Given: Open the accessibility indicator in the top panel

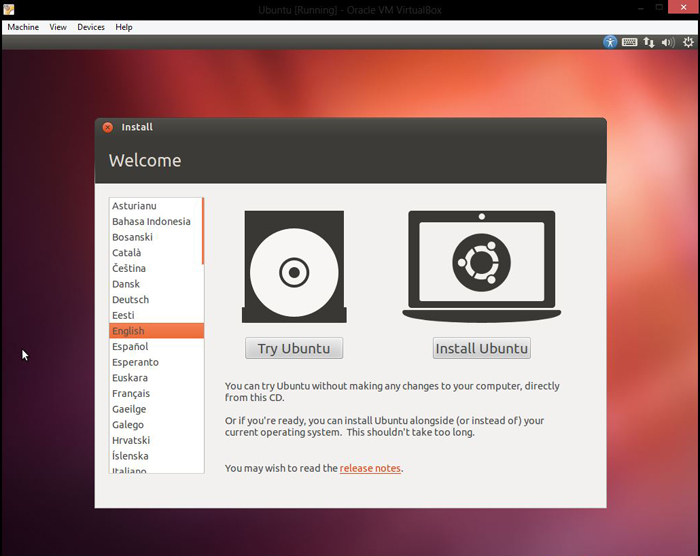Looking at the screenshot, I should (610, 42).
